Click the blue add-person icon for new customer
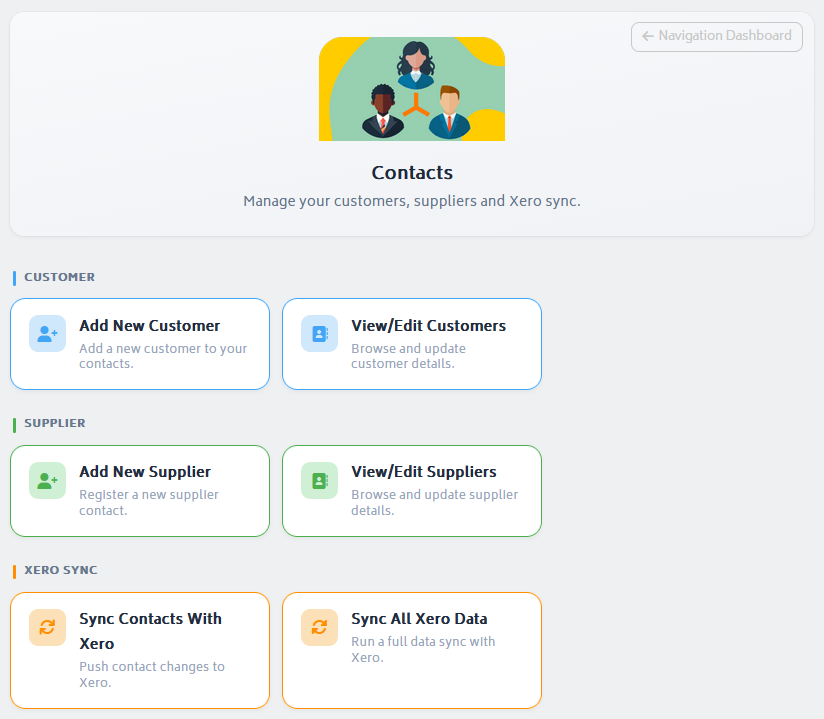This screenshot has height=719, width=824. [x=47, y=334]
